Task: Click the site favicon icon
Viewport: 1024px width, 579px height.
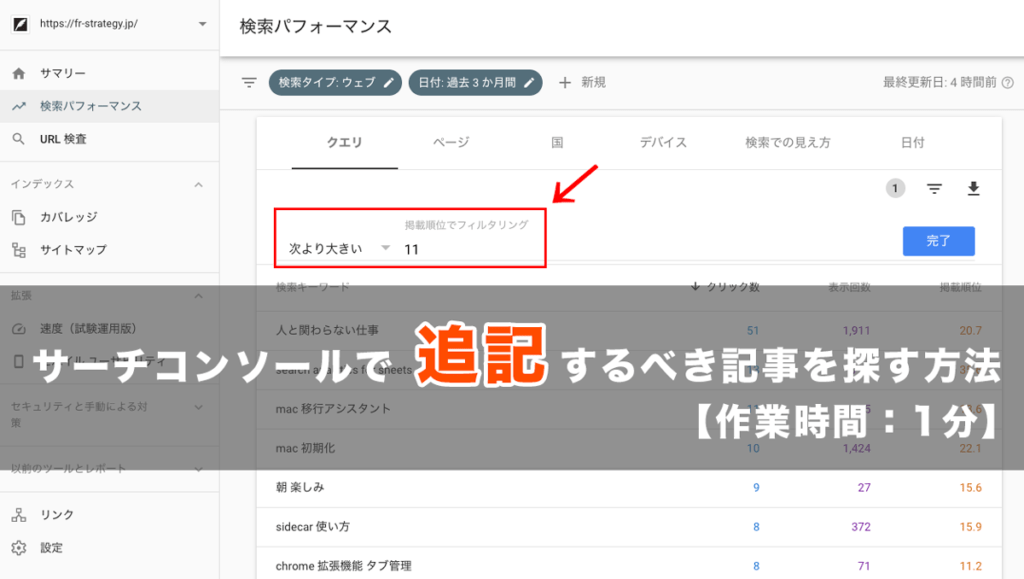Action: (x=20, y=24)
